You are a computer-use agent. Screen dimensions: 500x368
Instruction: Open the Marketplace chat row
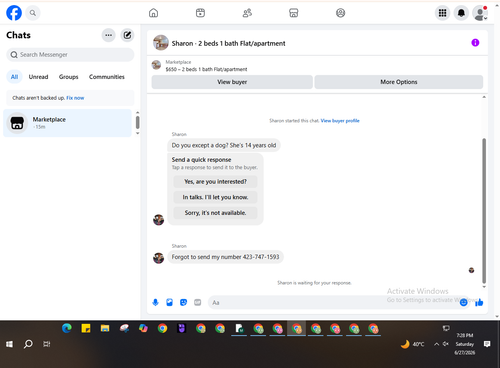click(x=68, y=123)
